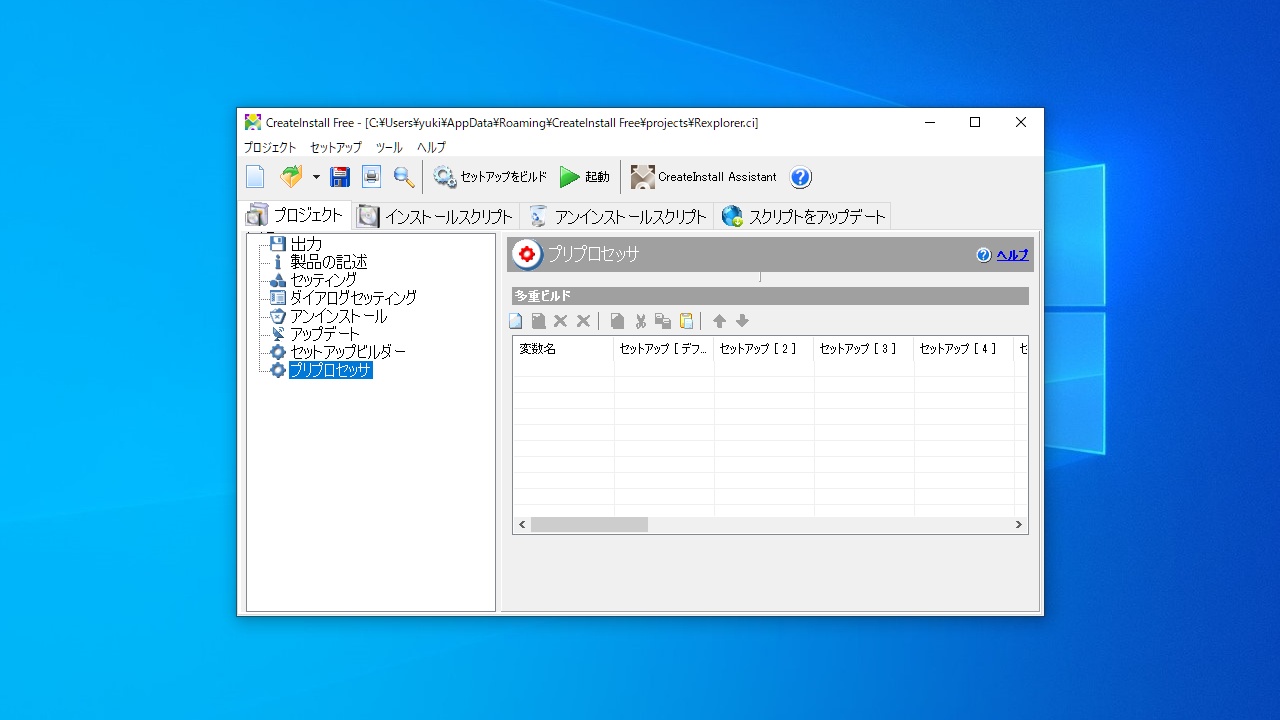Click the scroll-right arrow of table scrollbar
Viewport: 1280px width, 720px height.
[x=1019, y=524]
